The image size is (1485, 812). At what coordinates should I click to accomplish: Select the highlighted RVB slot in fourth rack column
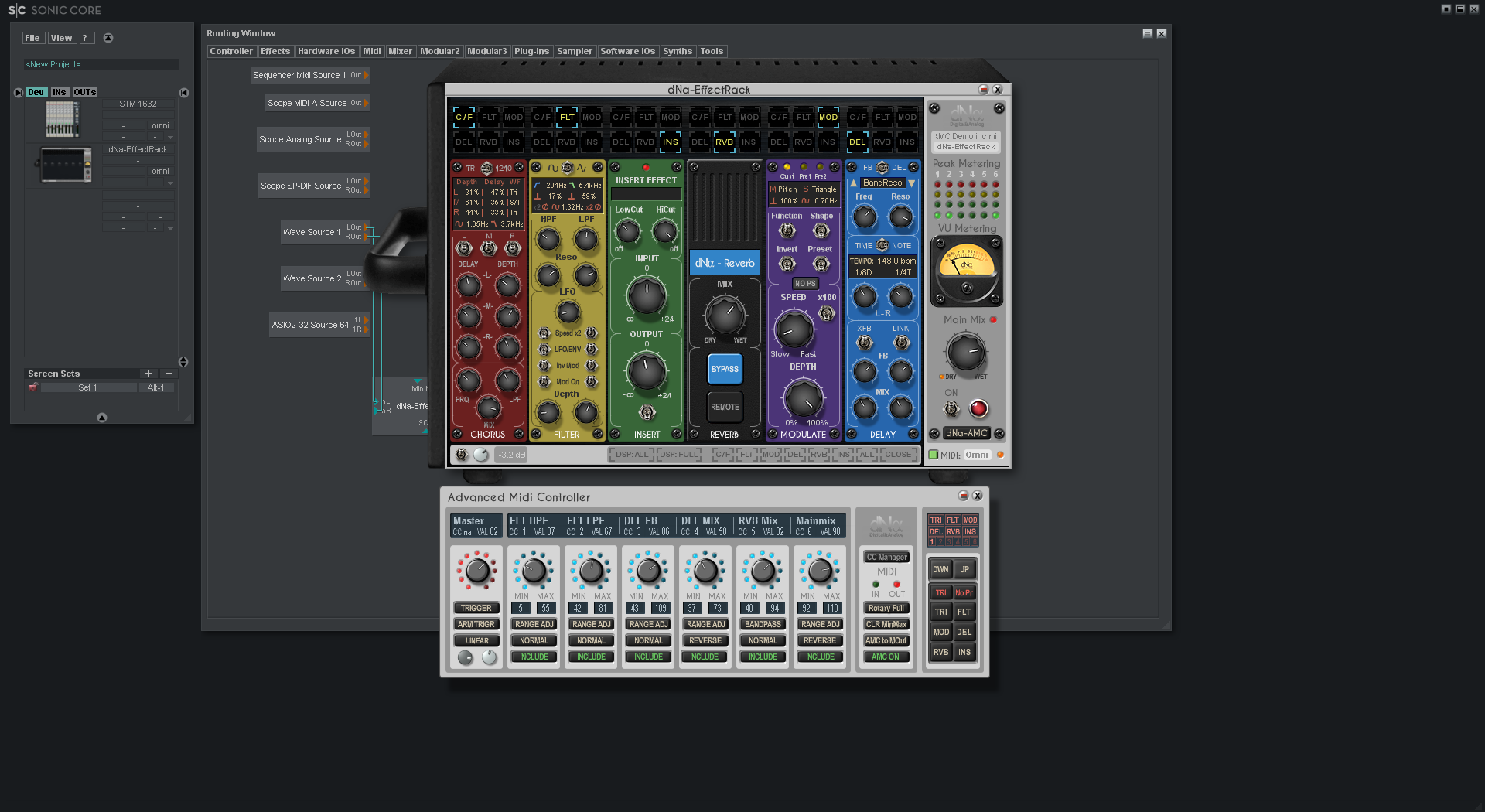[x=724, y=142]
